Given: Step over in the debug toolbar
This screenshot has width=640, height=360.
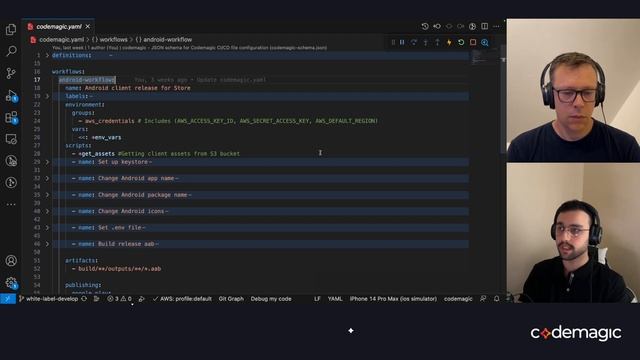Looking at the screenshot, I should pos(414,42).
